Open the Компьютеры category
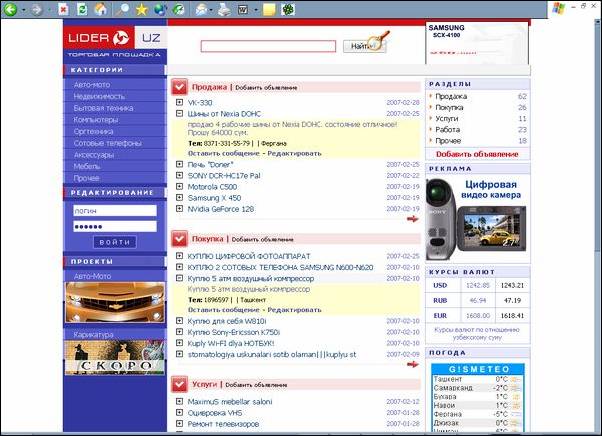Screen dimensions: 602x436 point(94,119)
